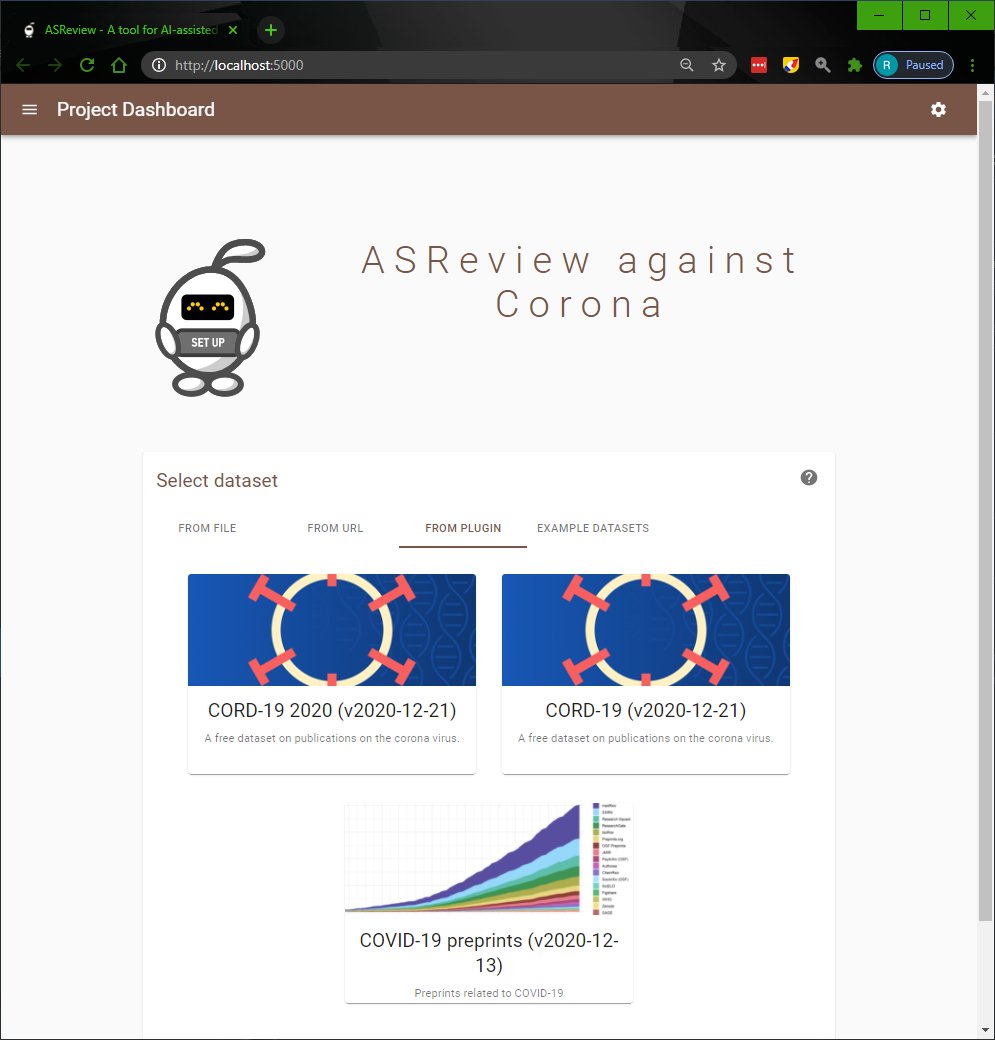This screenshot has width=995, height=1040.
Task: Open the Paused profile button
Action: click(913, 65)
